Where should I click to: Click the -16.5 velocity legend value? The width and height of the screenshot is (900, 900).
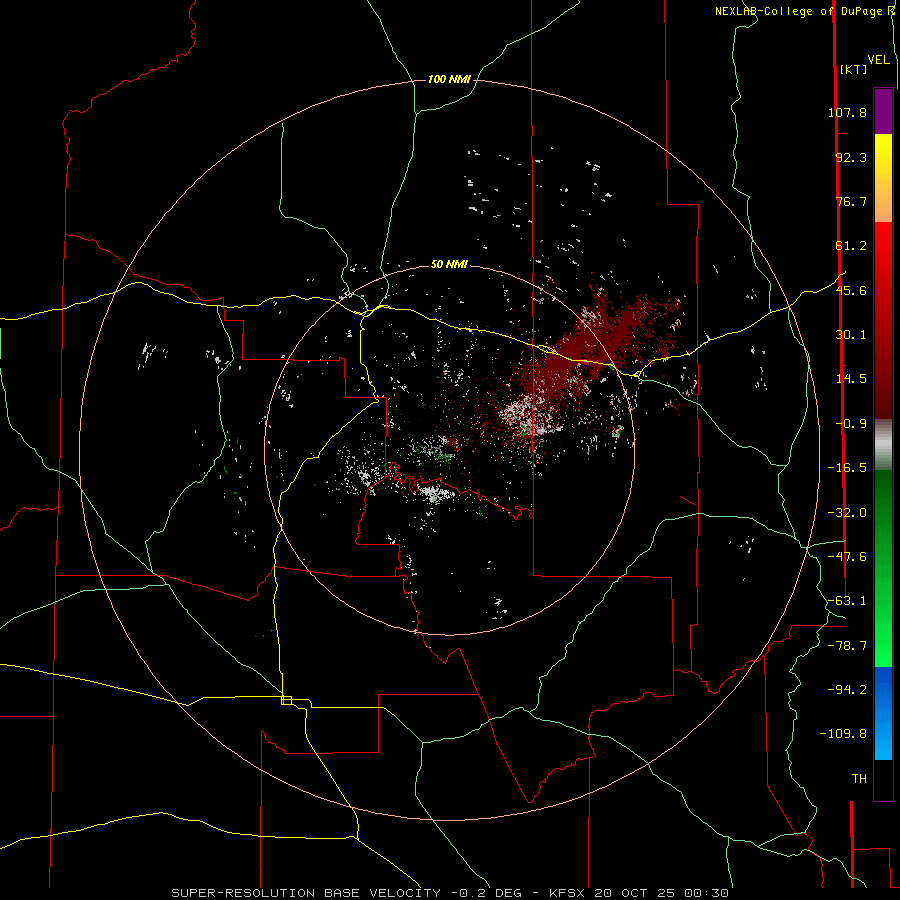pos(847,468)
